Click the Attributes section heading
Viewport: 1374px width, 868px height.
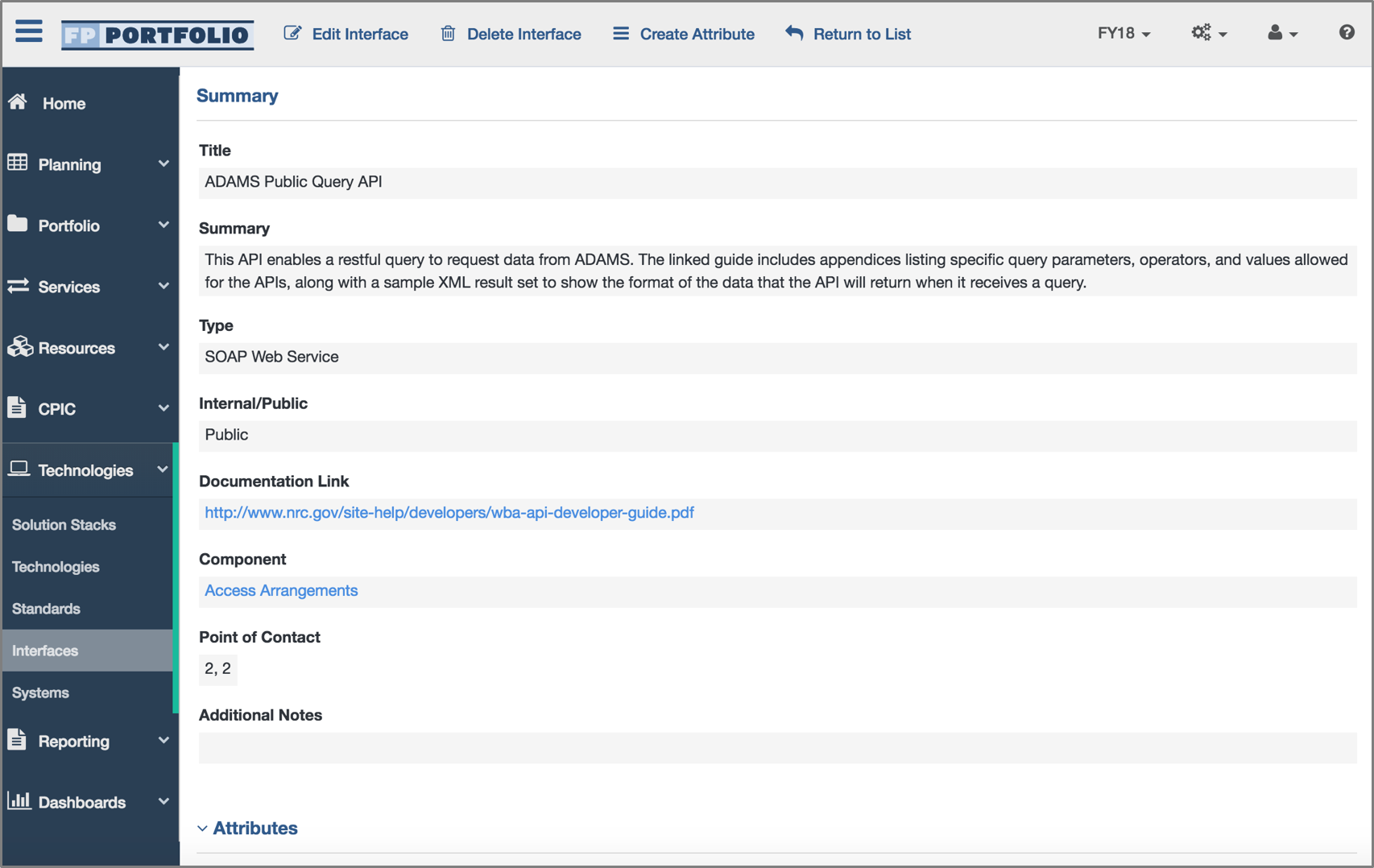click(255, 828)
